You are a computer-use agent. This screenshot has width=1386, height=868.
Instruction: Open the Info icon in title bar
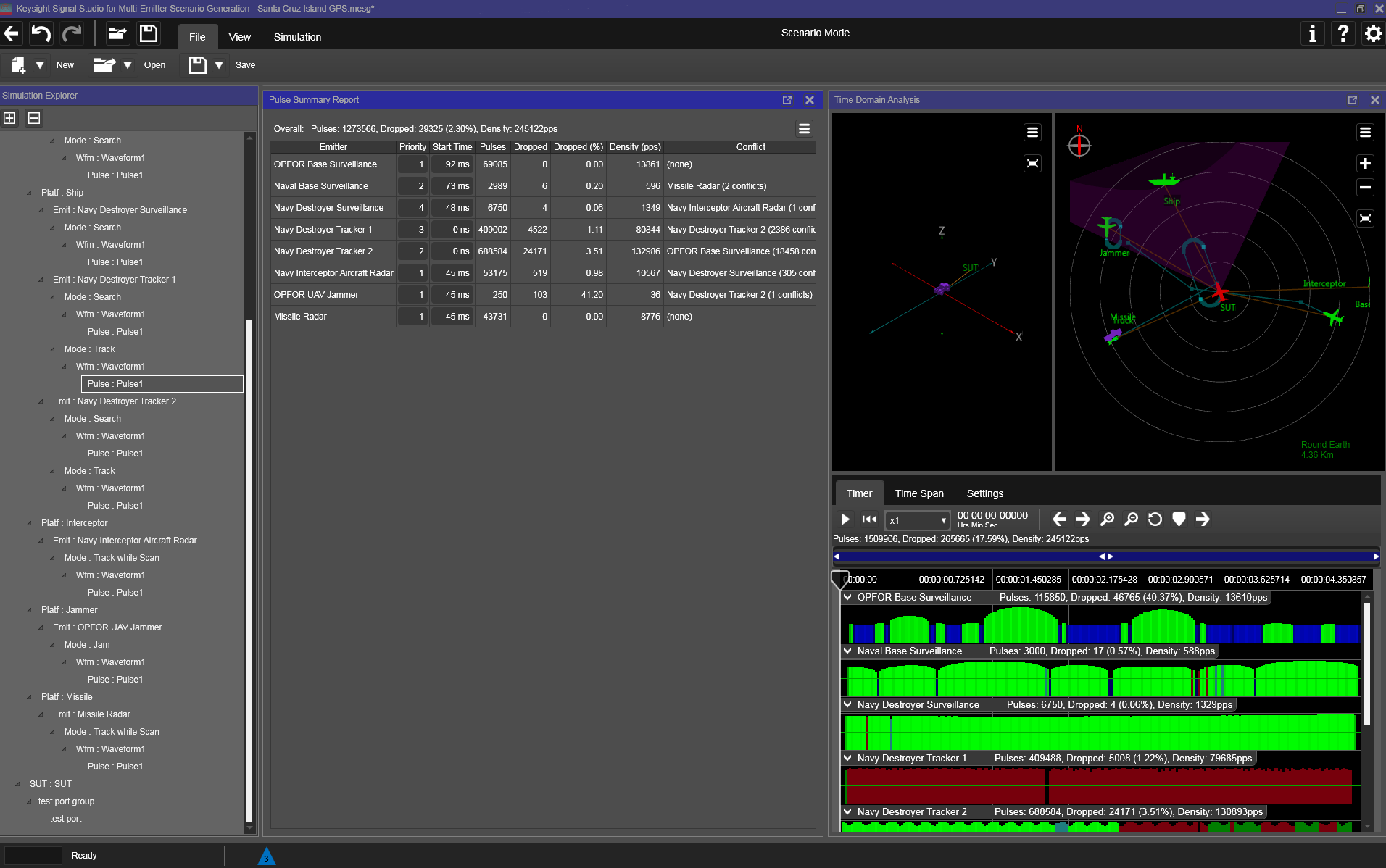pos(1312,33)
